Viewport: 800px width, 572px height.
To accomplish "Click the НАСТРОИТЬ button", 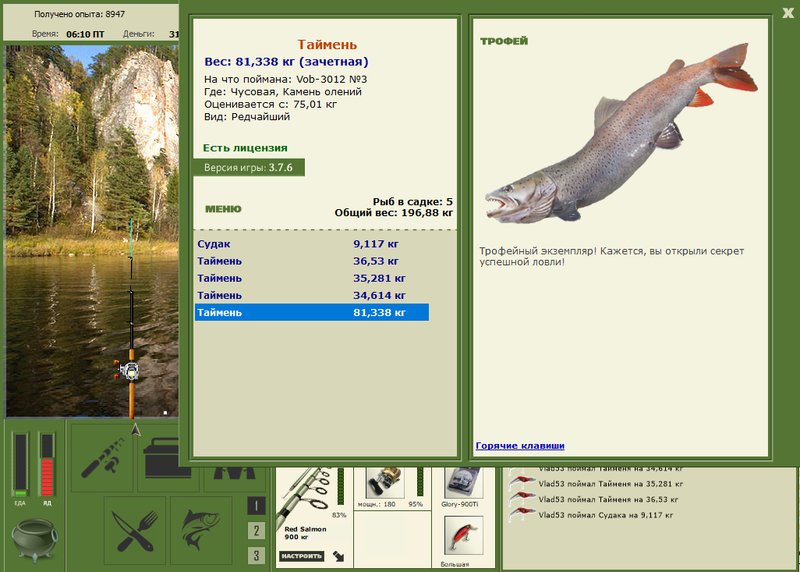I will (302, 556).
